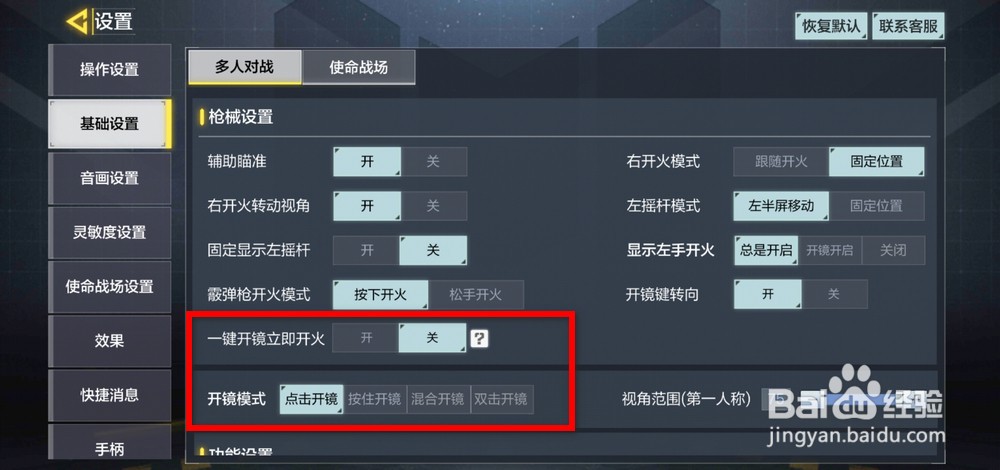Screen dimensions: 1000x470
Task: Open the question mark help icon
Action: [479, 339]
